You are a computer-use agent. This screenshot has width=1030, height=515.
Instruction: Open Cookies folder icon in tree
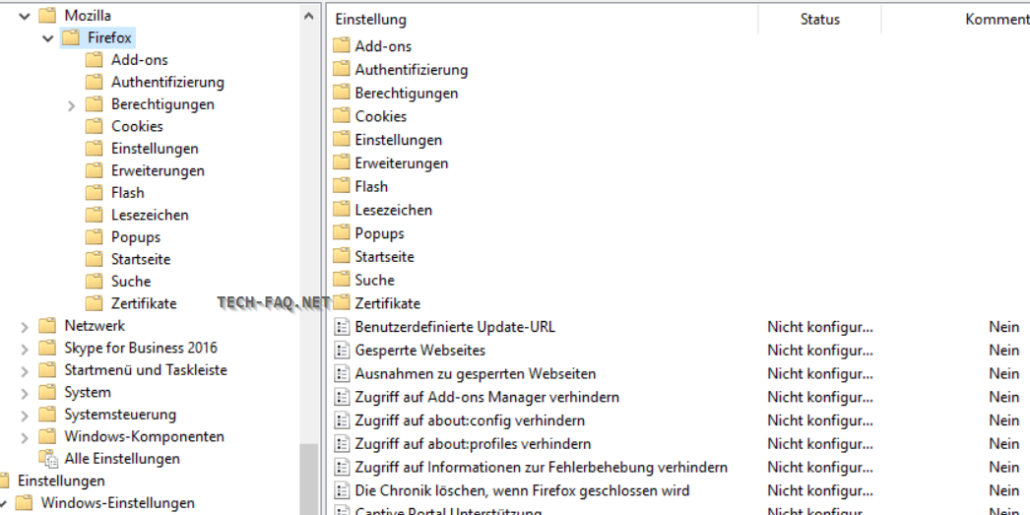point(95,126)
